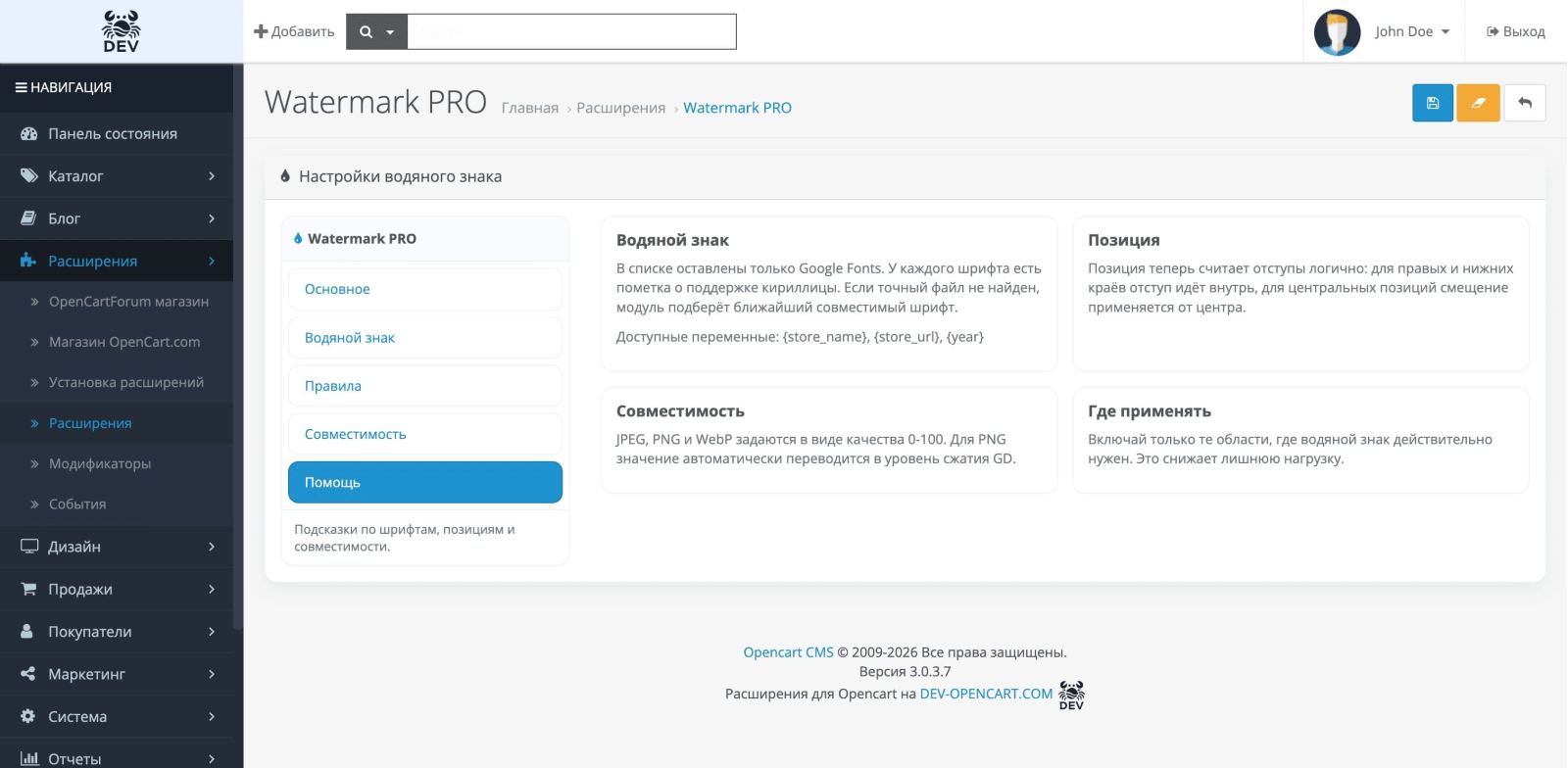Screen dimensions: 1568x768
Task: Click the back arrow reply button
Action: 1524,103
